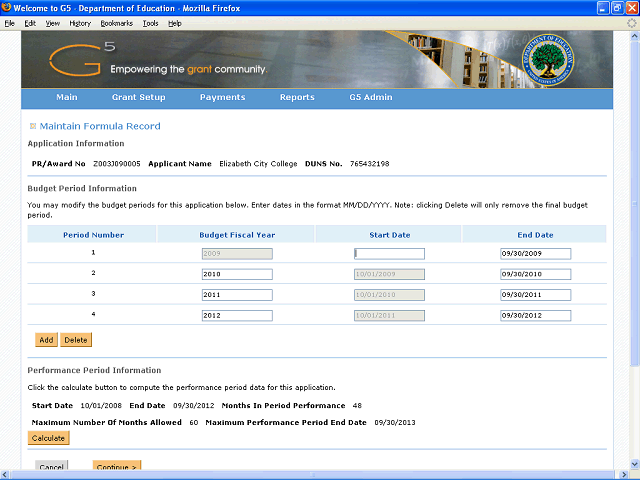640x480 pixels.
Task: Click the horizontal scrollbar right arrow
Action: (x=623, y=475)
